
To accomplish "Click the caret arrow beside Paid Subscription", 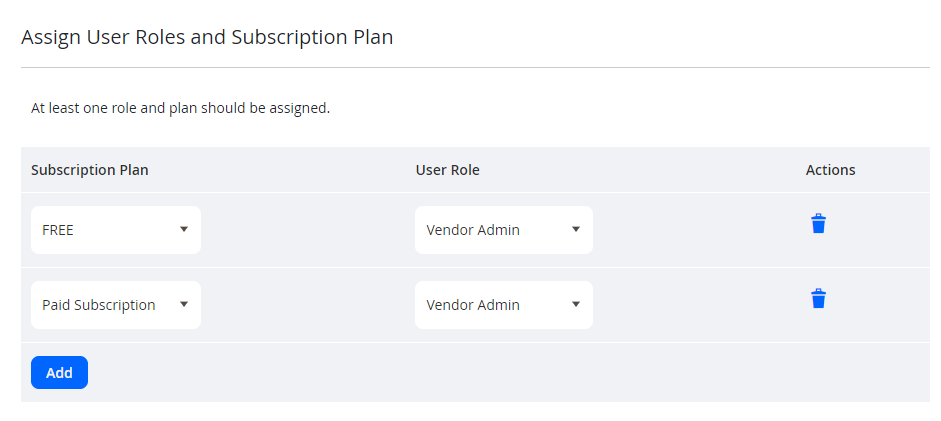I will (184, 305).
